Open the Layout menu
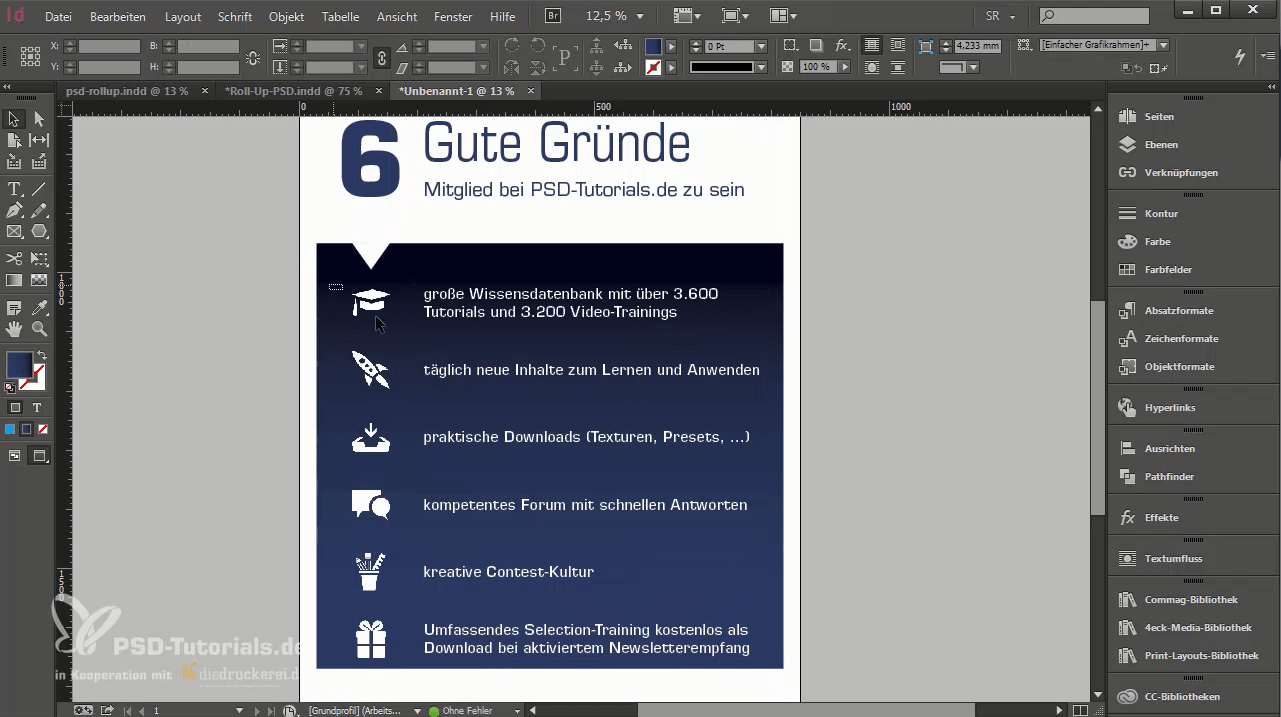The width and height of the screenshot is (1281, 717). tap(183, 17)
